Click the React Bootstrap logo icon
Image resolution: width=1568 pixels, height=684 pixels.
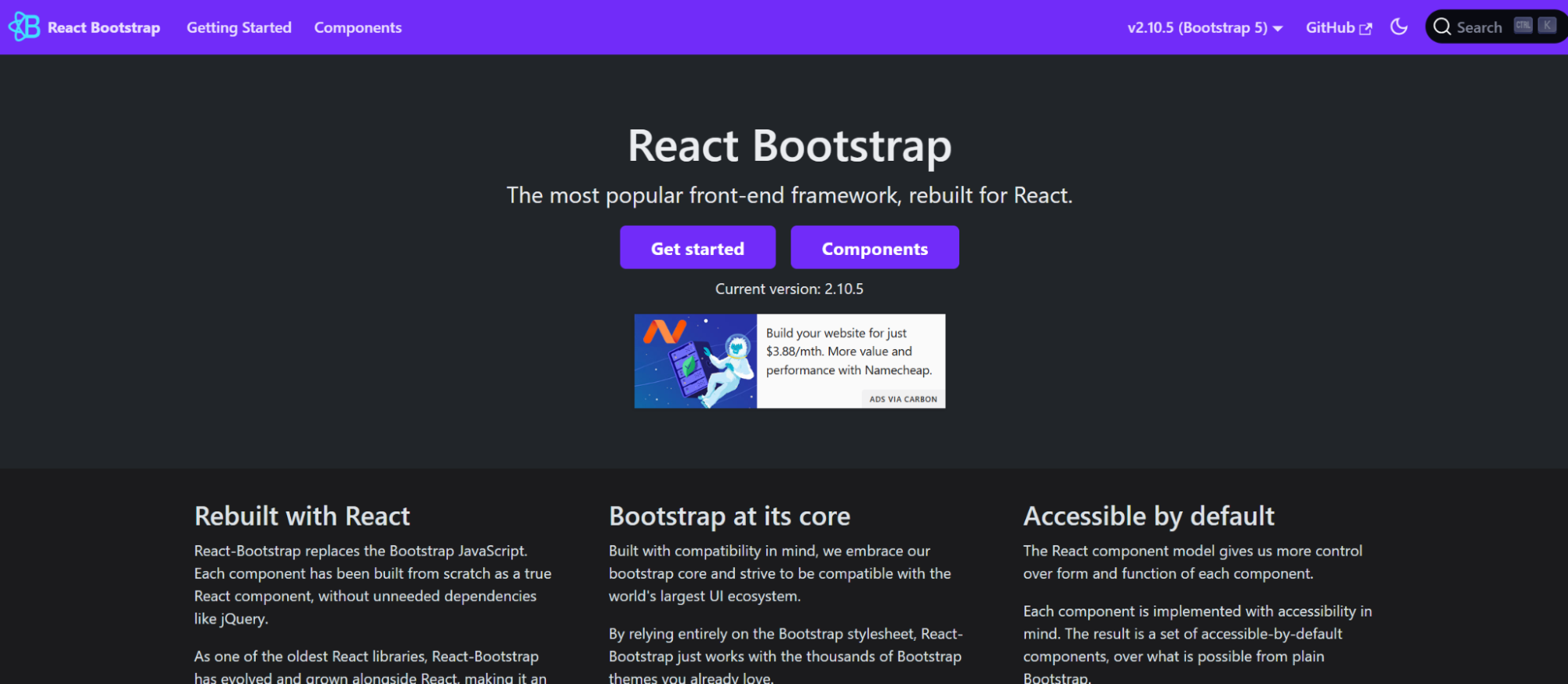click(x=24, y=27)
